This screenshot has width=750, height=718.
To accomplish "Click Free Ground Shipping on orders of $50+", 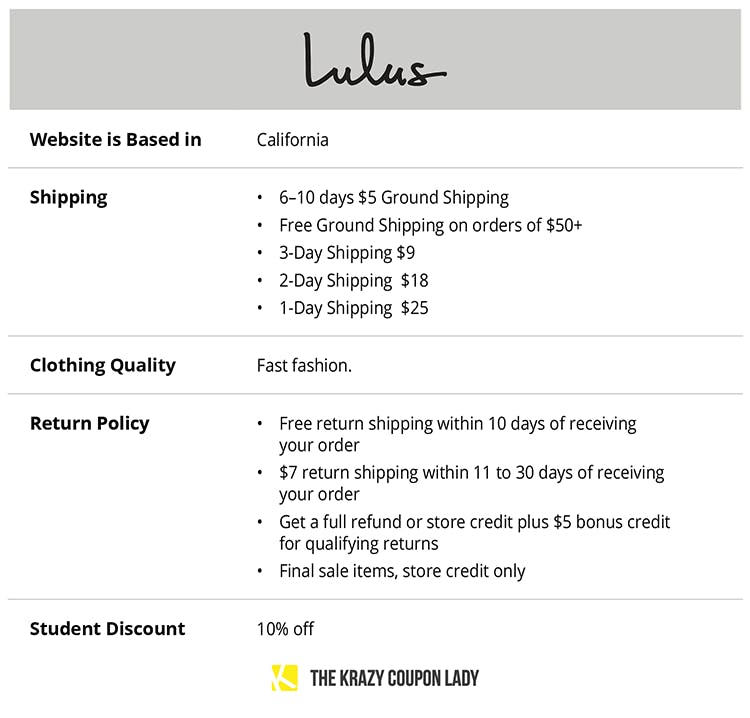I will [430, 225].
